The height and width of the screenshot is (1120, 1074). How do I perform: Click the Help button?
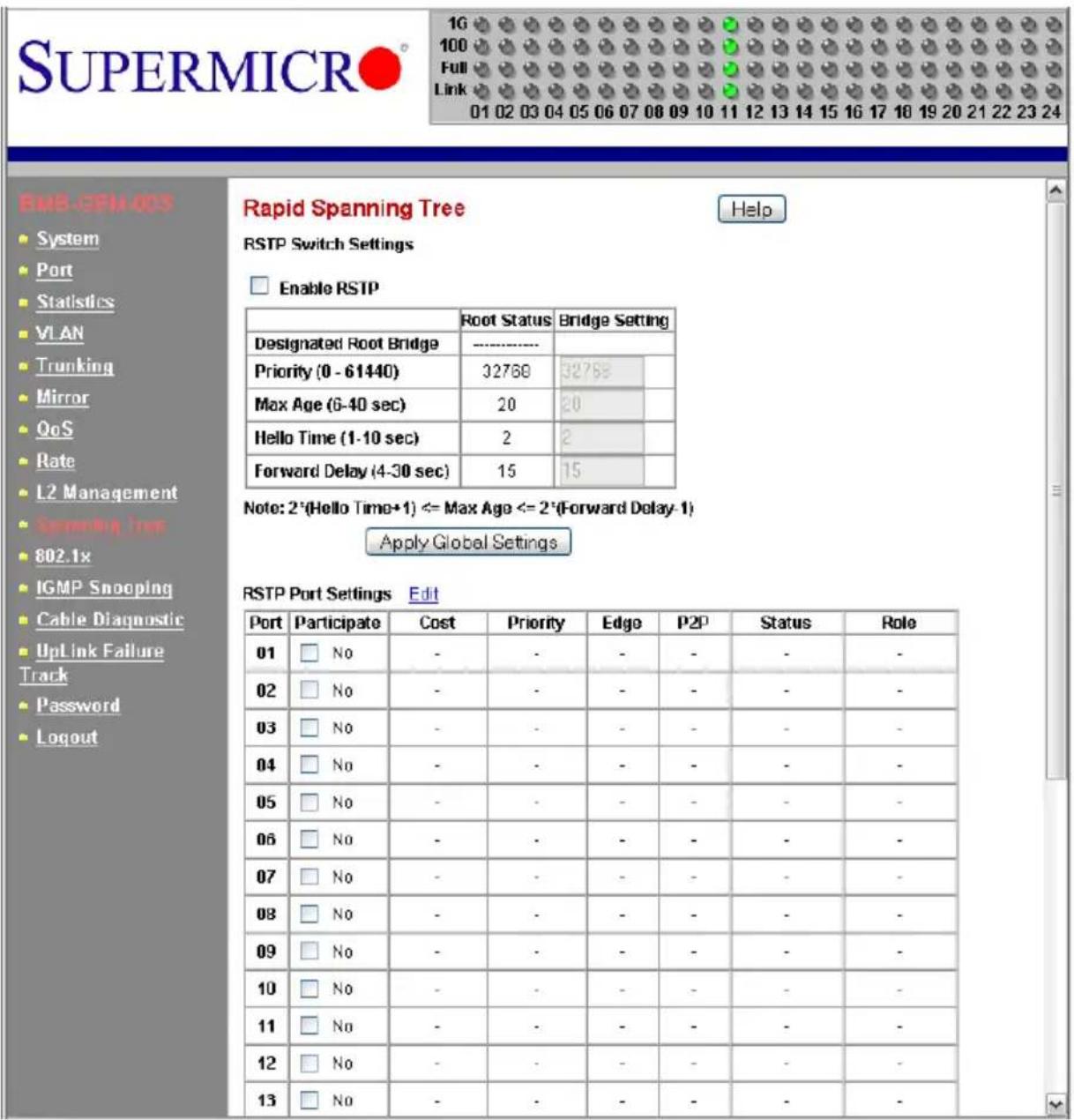[751, 209]
